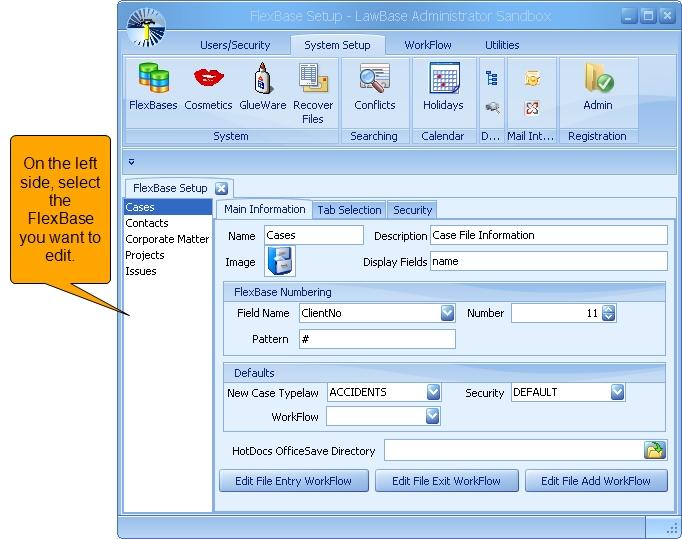
Task: Expand the quick access toolbar arrow
Action: tap(131, 162)
